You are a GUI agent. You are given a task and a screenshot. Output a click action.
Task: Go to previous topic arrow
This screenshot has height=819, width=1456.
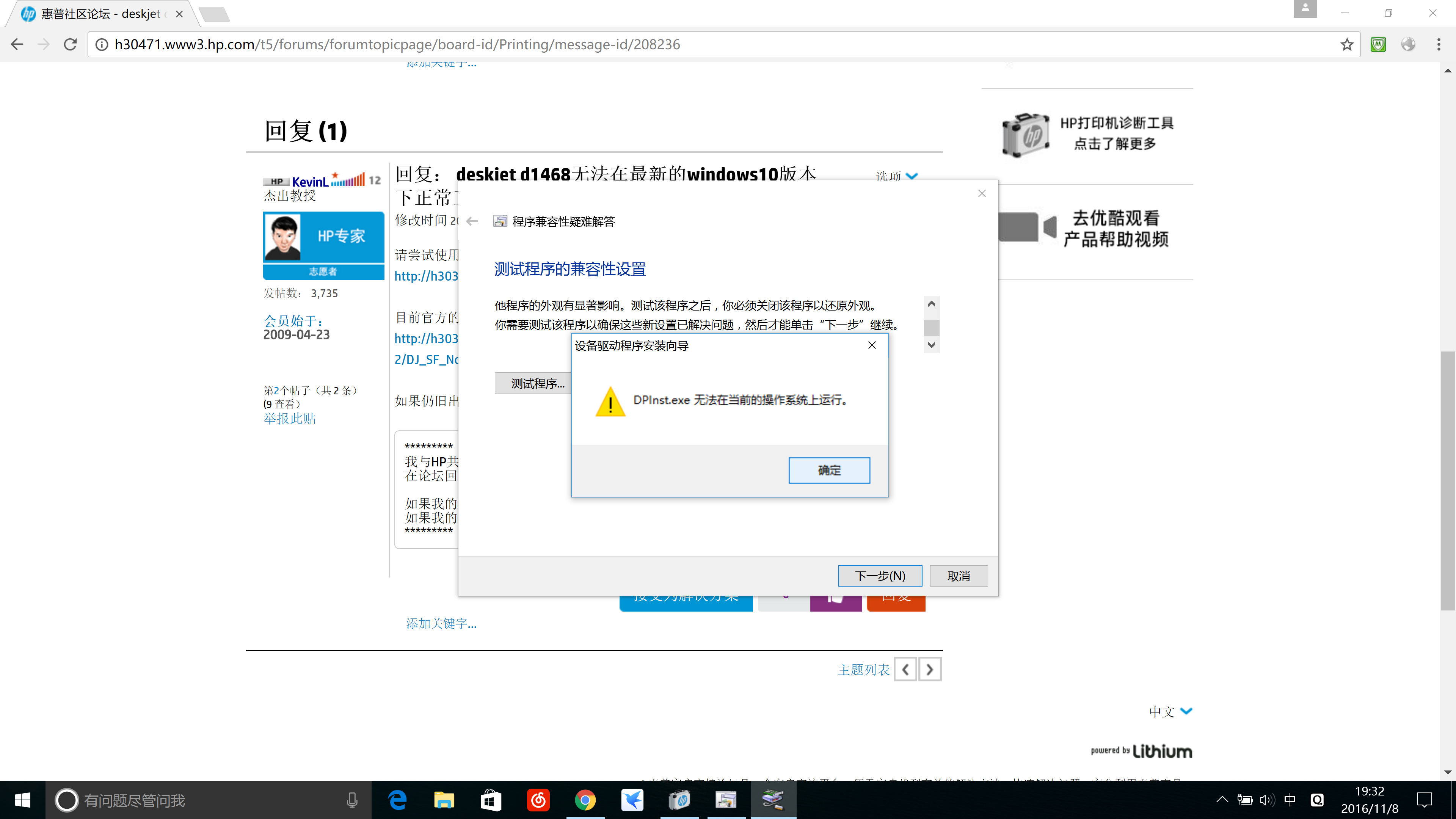click(x=905, y=670)
